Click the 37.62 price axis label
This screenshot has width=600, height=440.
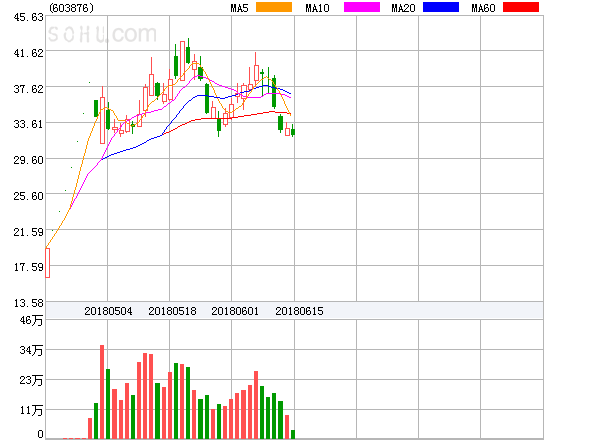click(x=28, y=89)
